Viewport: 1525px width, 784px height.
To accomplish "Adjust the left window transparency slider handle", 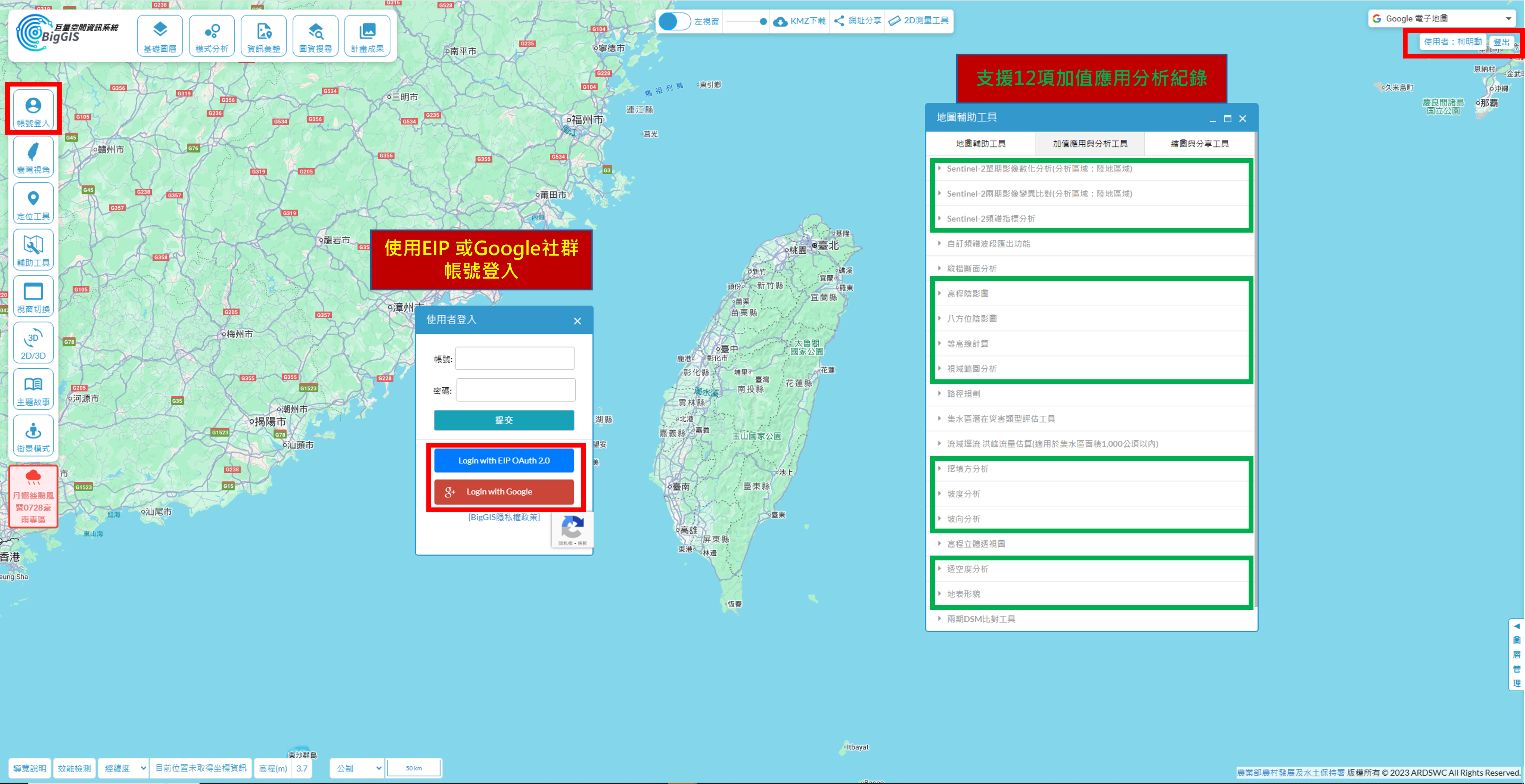I will point(763,21).
